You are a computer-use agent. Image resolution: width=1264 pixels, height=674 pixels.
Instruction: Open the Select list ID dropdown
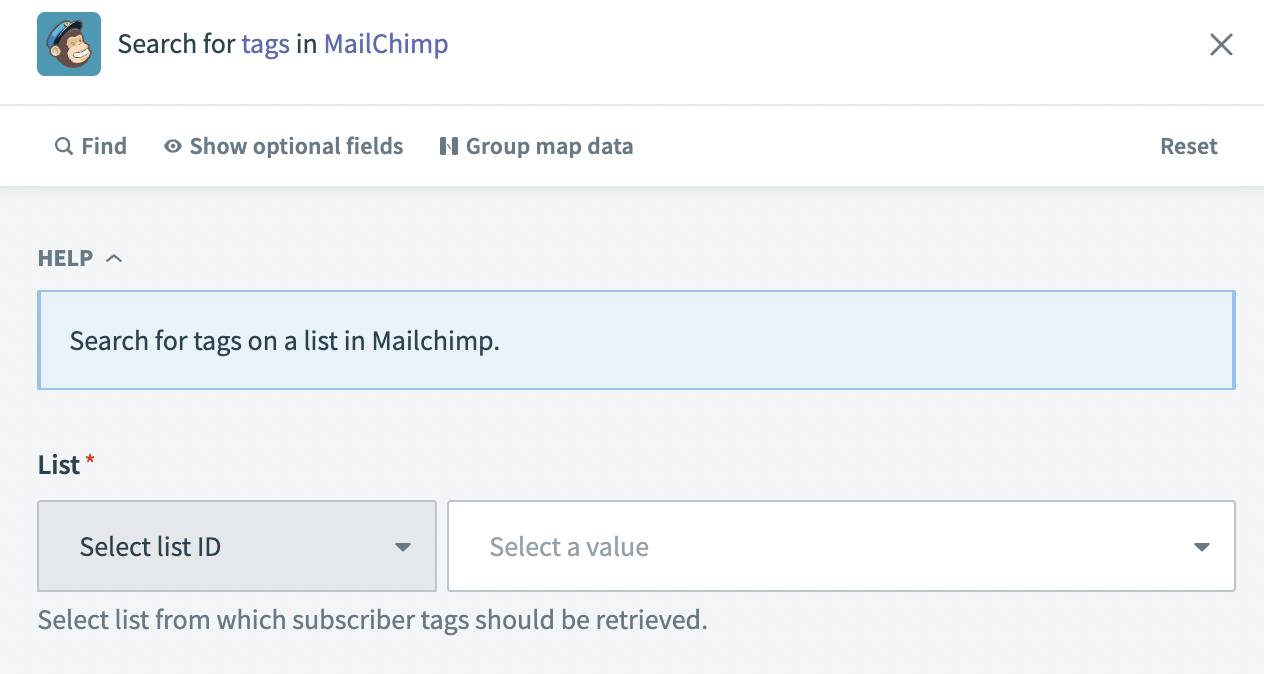coord(236,547)
